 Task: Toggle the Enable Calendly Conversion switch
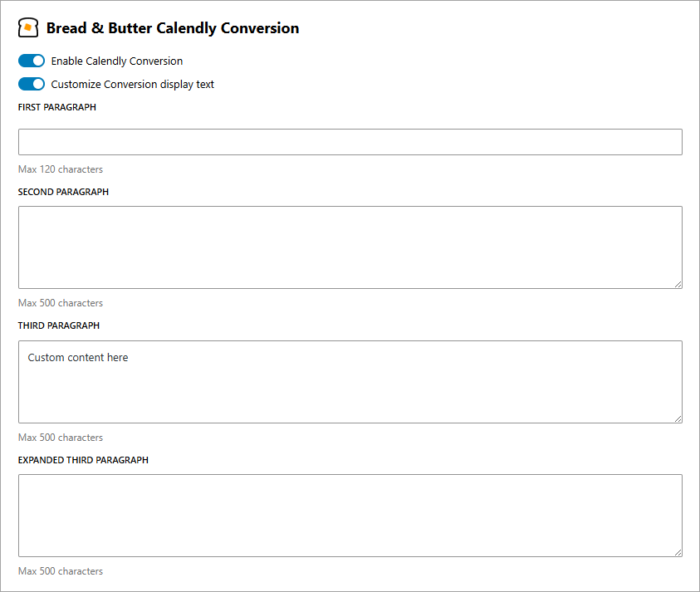click(32, 61)
